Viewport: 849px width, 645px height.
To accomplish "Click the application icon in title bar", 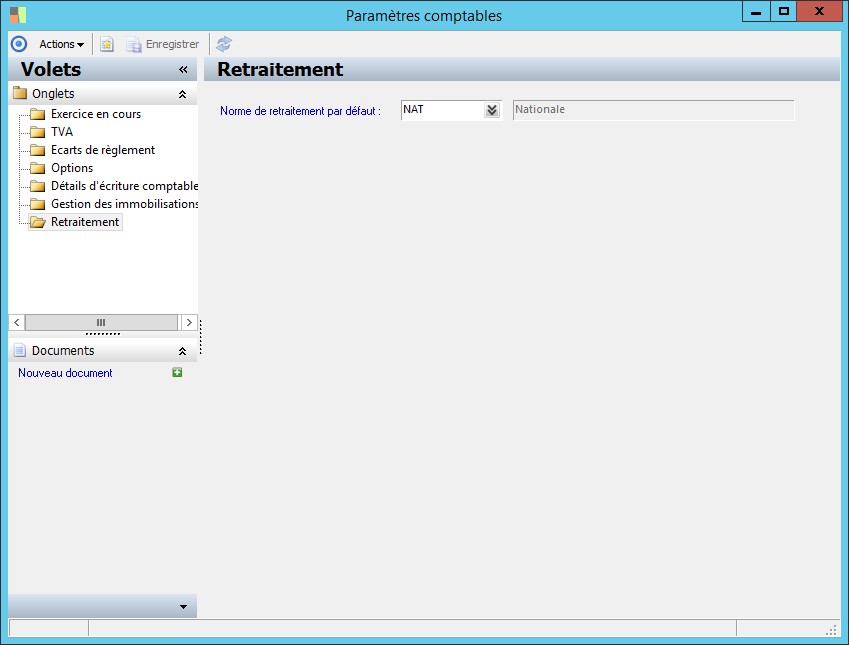I will tap(18, 15).
